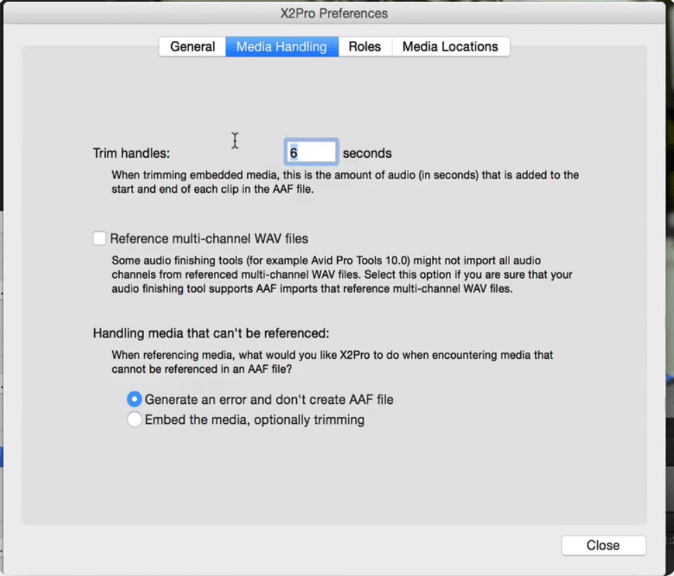Screen dimensions: 674x576
Task: Switch to the General tab
Action: [192, 46]
